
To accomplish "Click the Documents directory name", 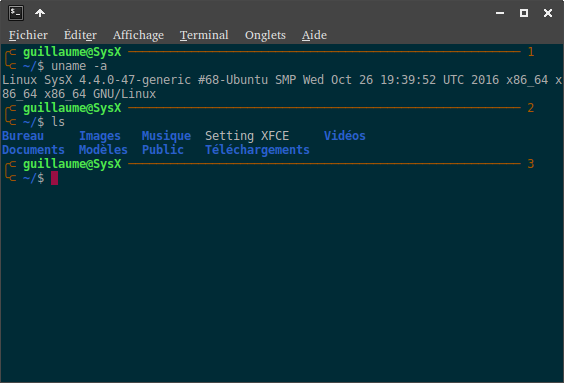I will coord(33,150).
